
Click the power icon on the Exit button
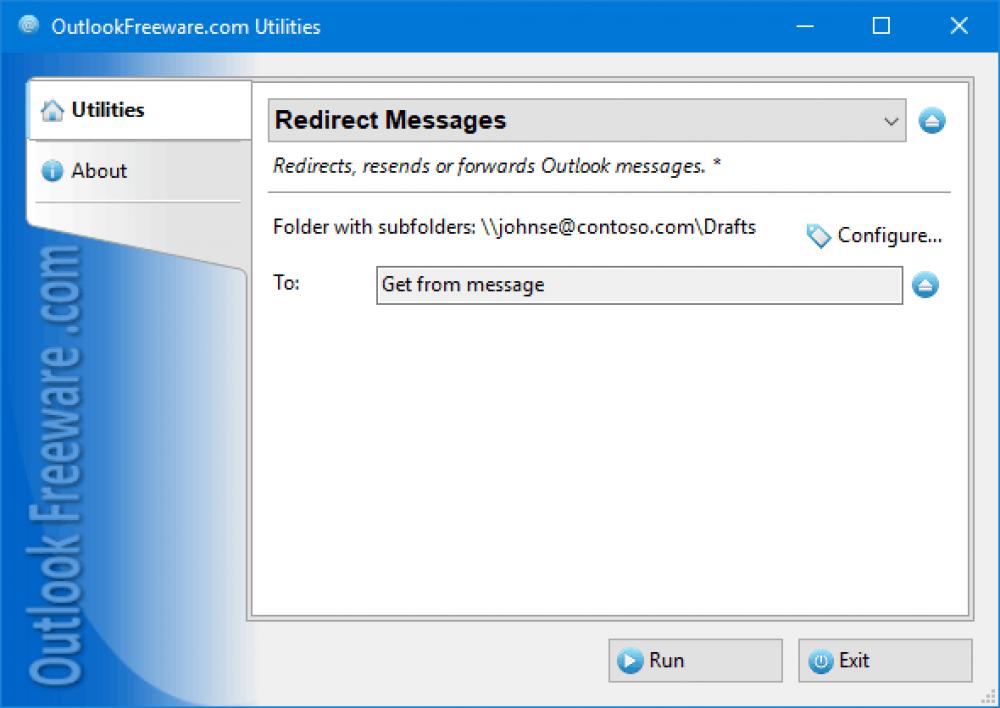[x=820, y=660]
